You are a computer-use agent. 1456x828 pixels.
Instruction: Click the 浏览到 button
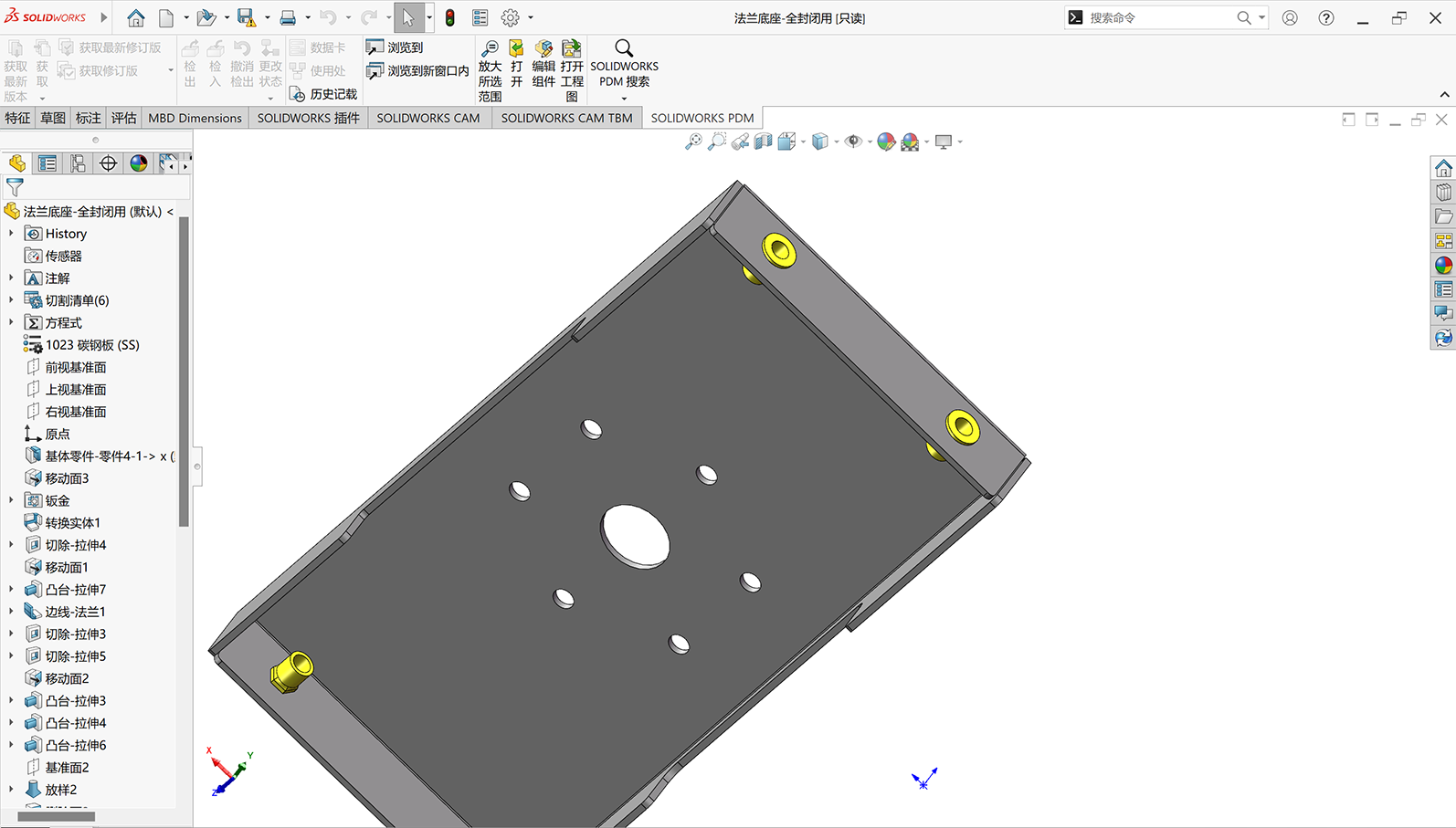tap(395, 47)
